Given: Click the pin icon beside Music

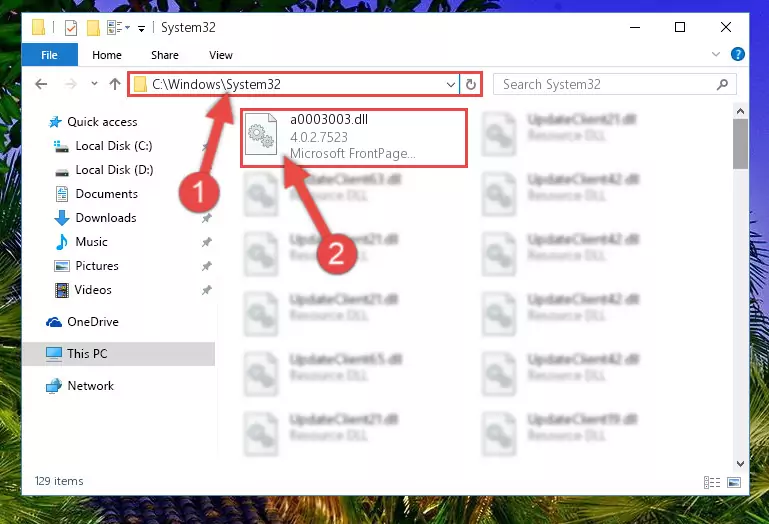Looking at the screenshot, I should click(206, 242).
